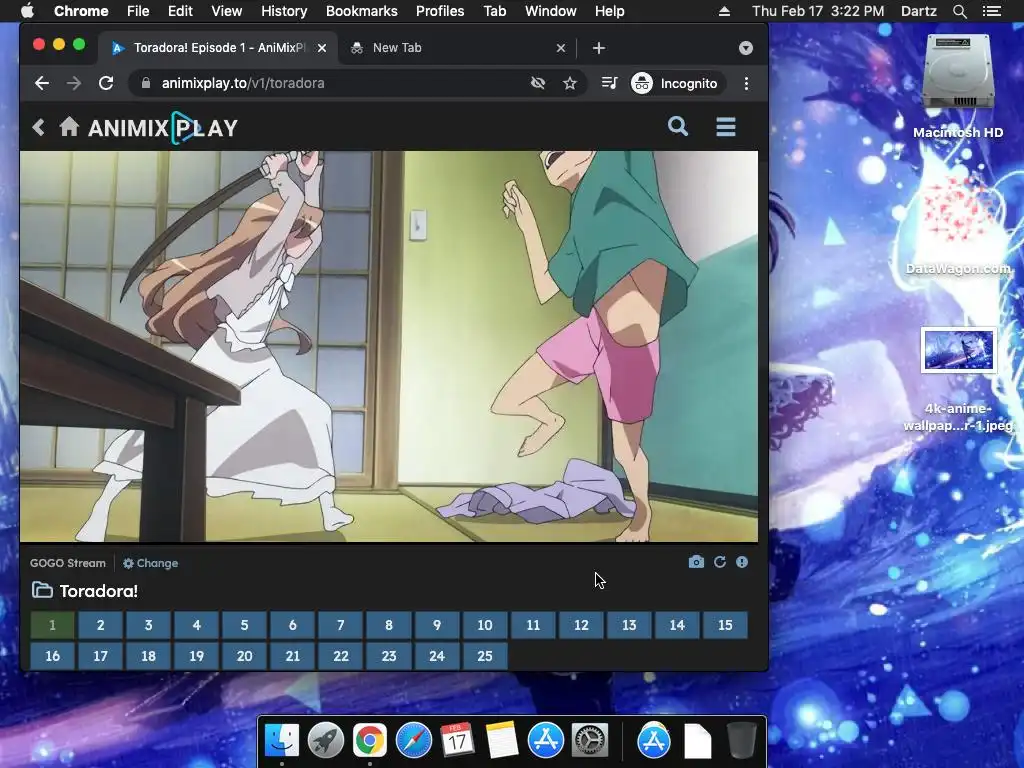Open Calendar from the Dock

(x=457, y=741)
